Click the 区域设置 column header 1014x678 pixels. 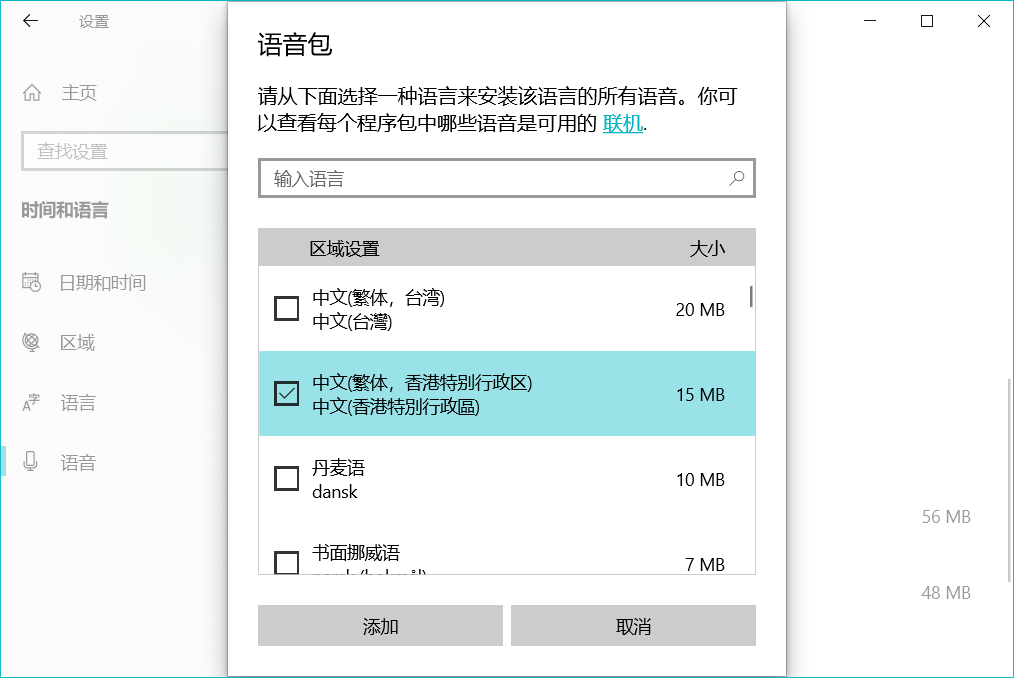tap(346, 247)
